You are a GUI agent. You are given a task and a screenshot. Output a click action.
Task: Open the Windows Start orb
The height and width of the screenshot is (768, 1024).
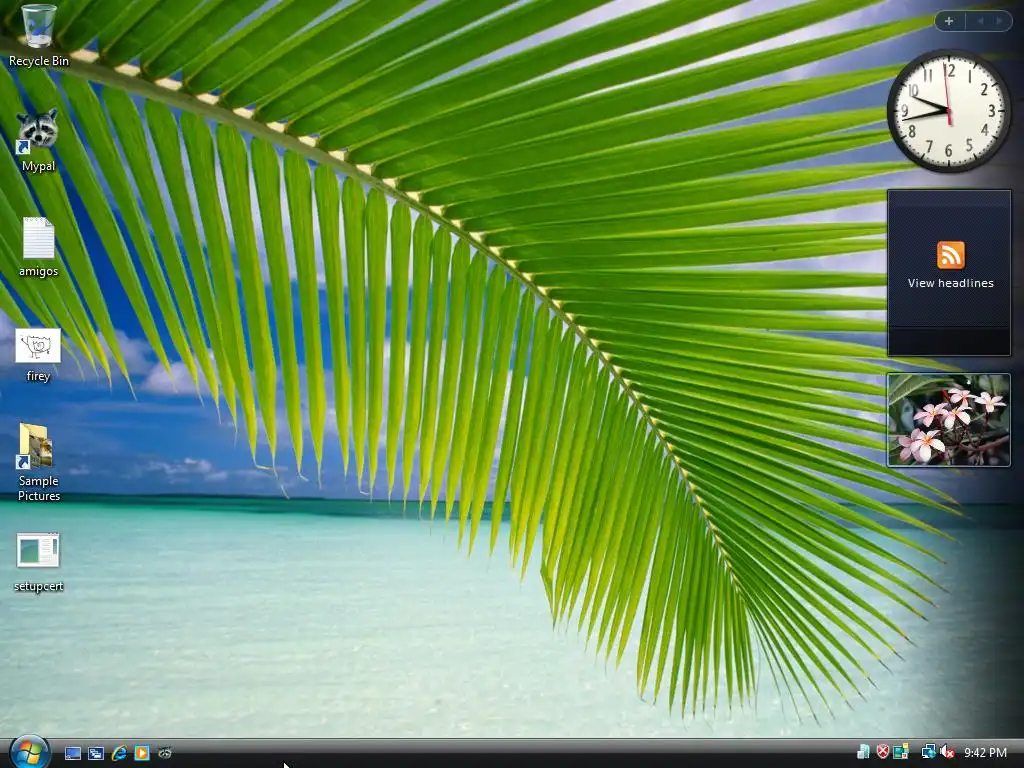click(29, 752)
